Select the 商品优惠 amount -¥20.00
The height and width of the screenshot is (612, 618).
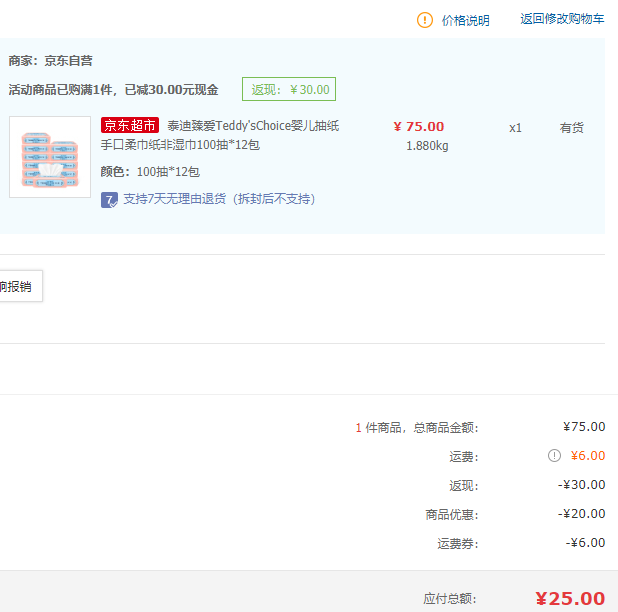[582, 514]
